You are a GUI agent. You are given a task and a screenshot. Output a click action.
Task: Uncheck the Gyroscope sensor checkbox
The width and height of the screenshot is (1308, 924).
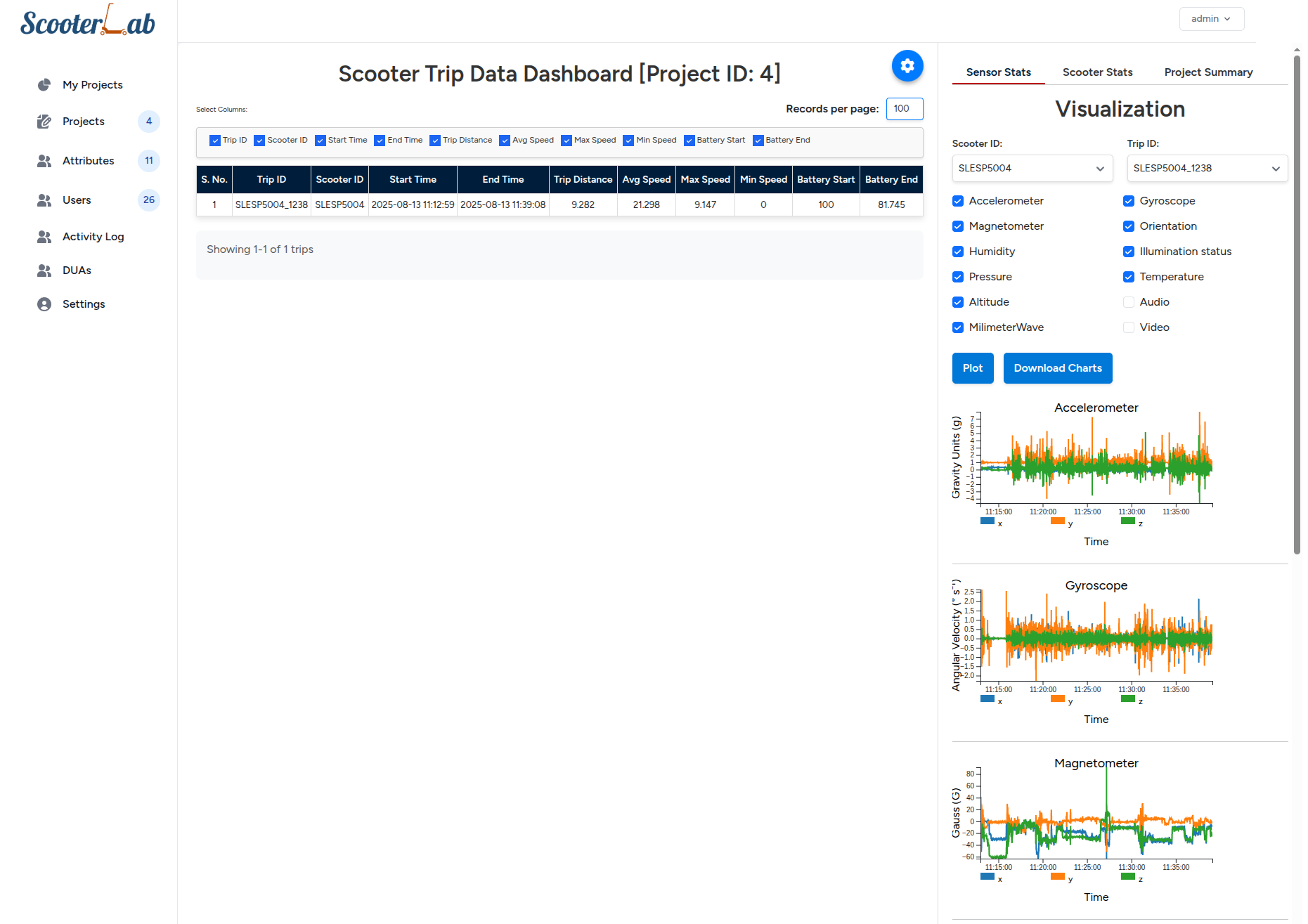pos(1129,201)
